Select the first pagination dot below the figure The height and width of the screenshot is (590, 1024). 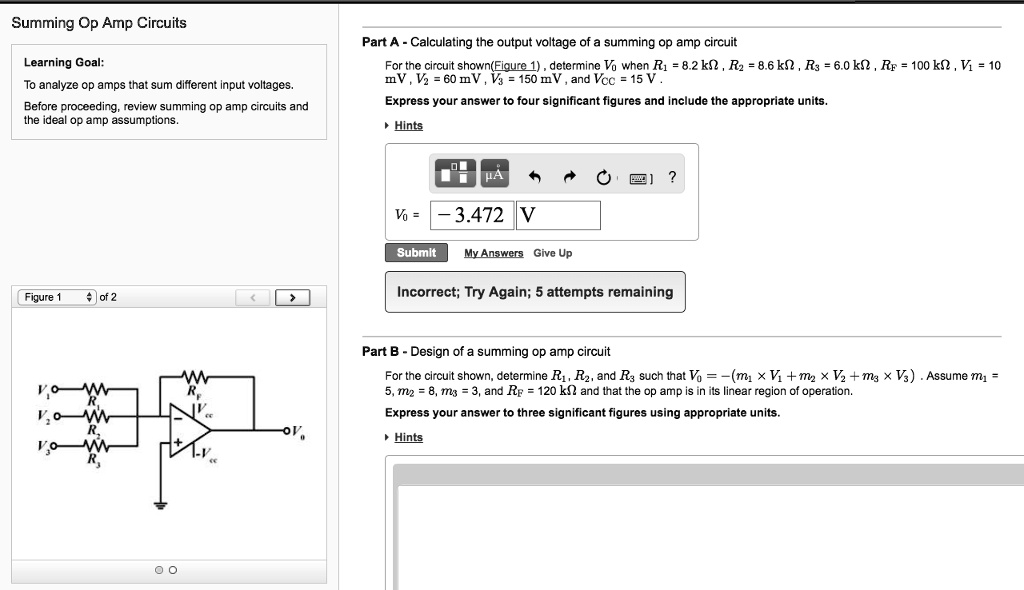158,569
